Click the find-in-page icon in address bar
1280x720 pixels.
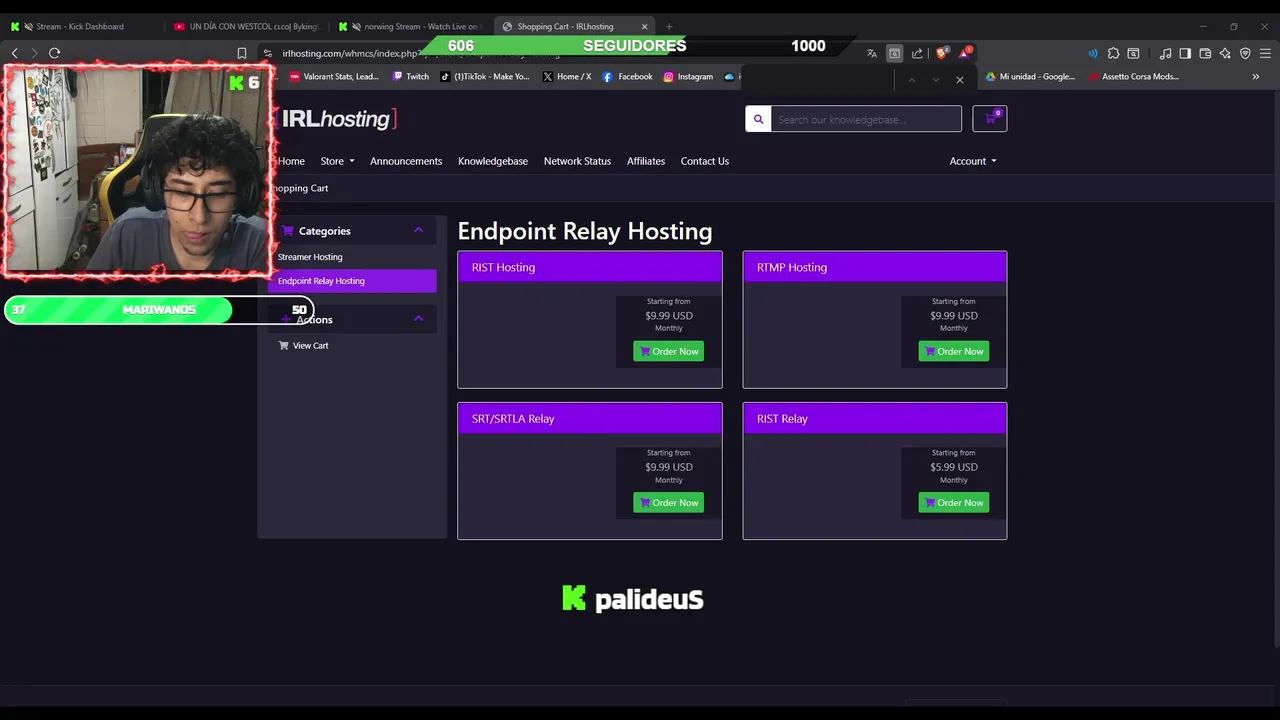[x=895, y=53]
